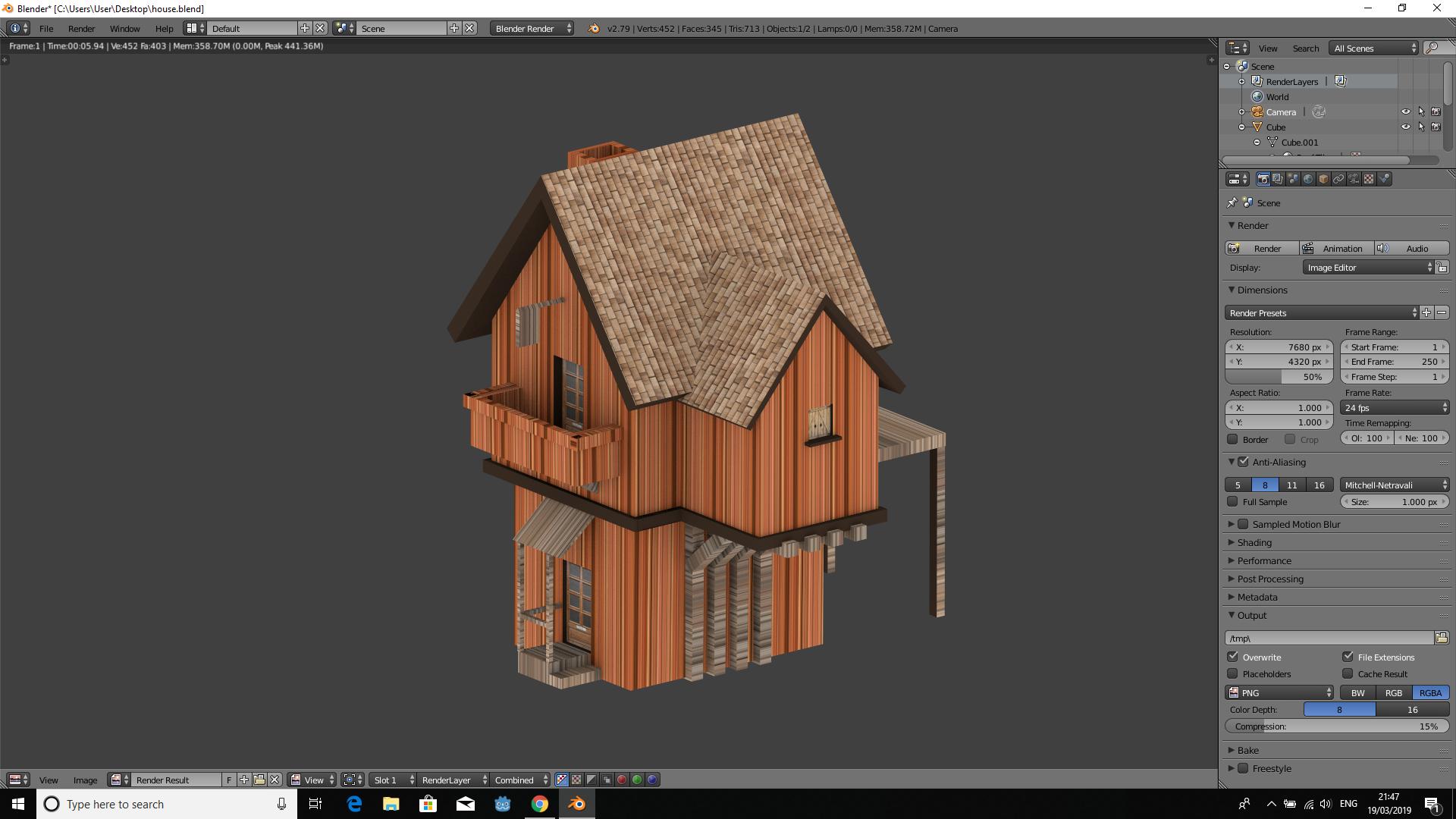Pin the properties context with pin icon
Screen dimensions: 1456x819
1232,202
